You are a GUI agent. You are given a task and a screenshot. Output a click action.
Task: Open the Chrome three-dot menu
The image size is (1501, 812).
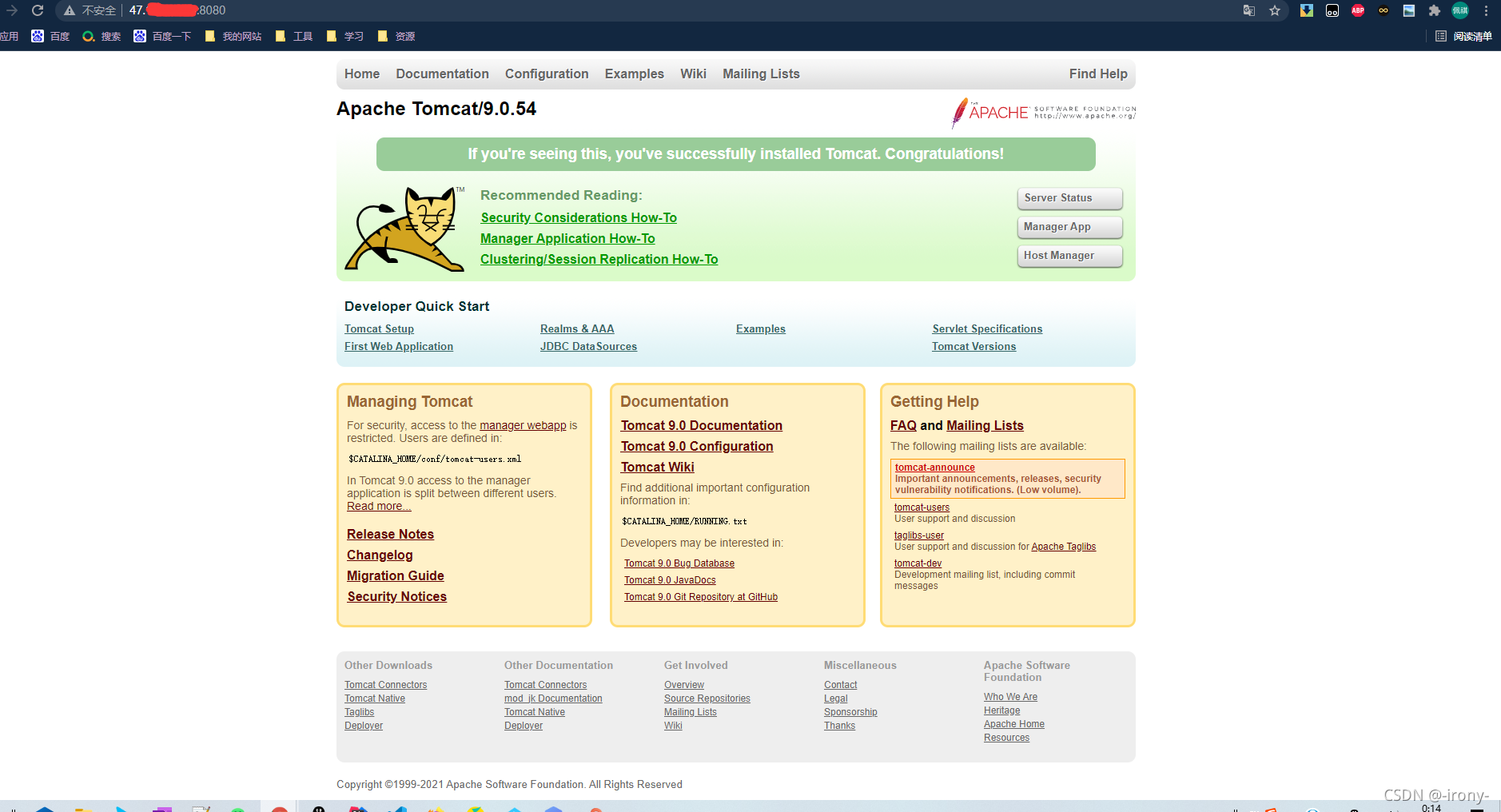(1486, 10)
